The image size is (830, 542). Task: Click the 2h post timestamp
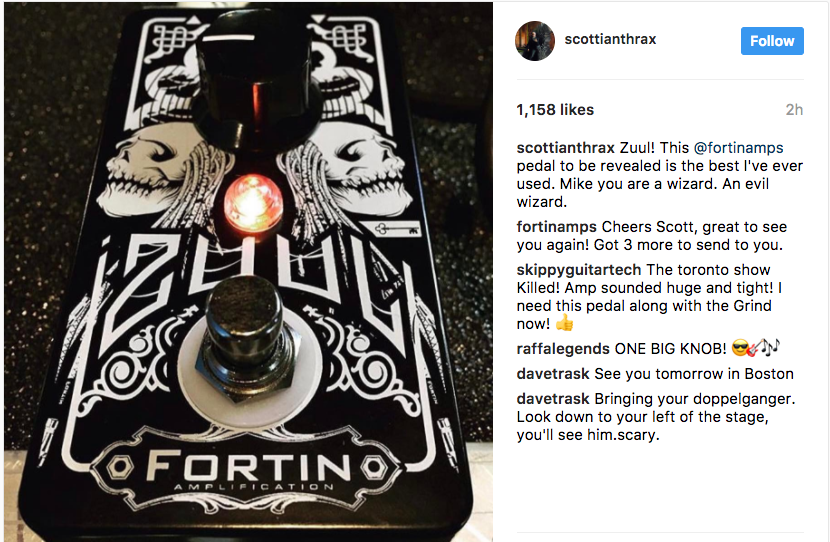pos(794,110)
